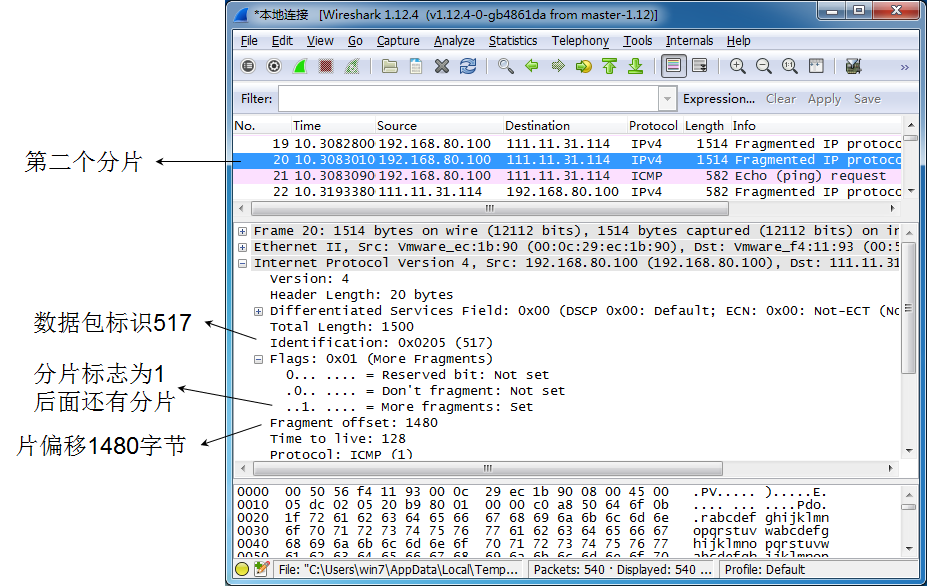The image size is (927, 586).
Task: Open the capture interfaces list icon
Action: [248, 66]
